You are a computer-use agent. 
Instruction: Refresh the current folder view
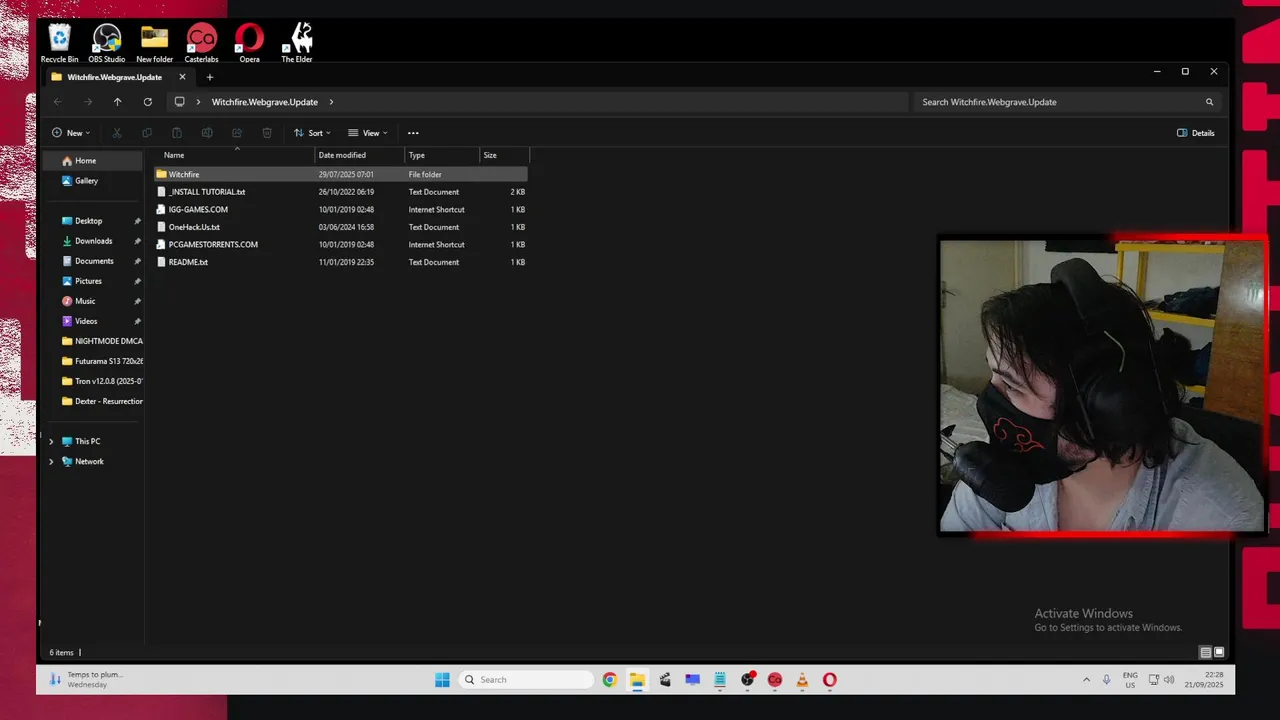(148, 102)
